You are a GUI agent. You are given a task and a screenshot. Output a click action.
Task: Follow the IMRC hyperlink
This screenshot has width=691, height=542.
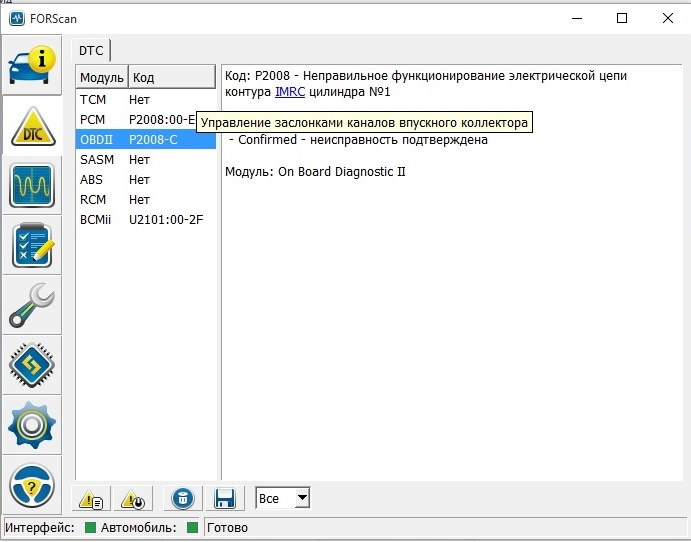(x=290, y=92)
